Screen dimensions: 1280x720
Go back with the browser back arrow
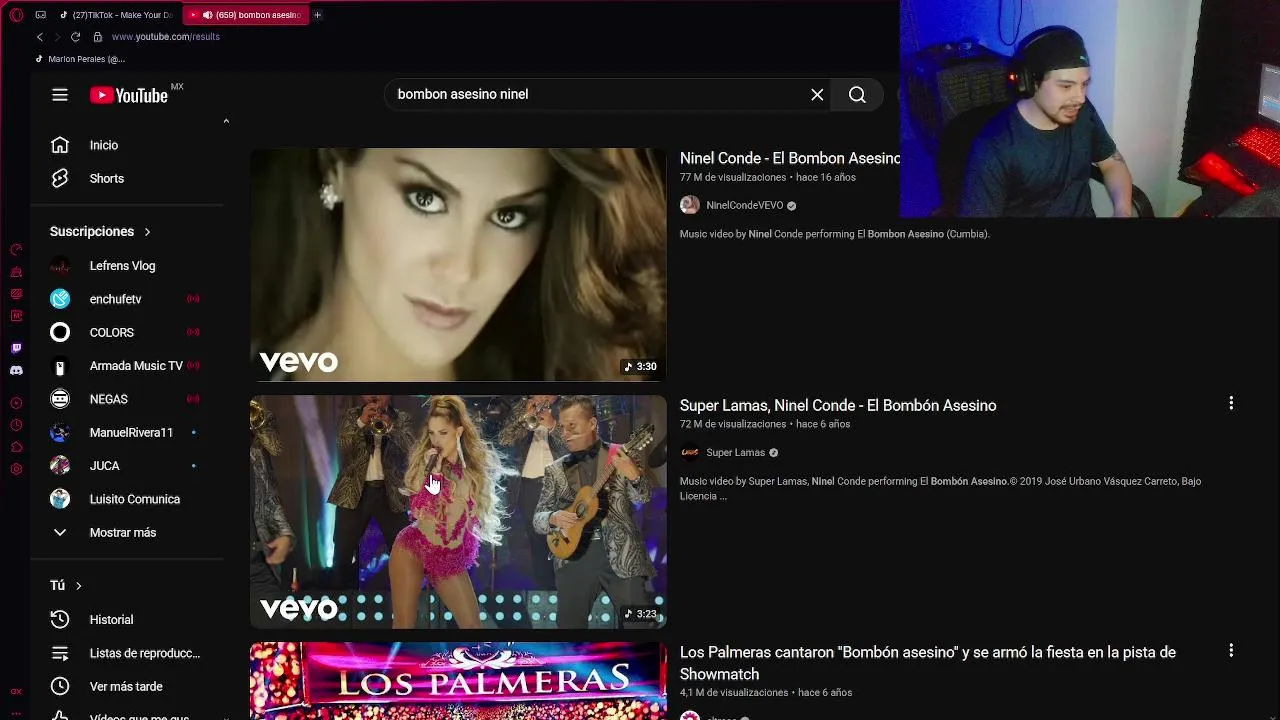[40, 37]
